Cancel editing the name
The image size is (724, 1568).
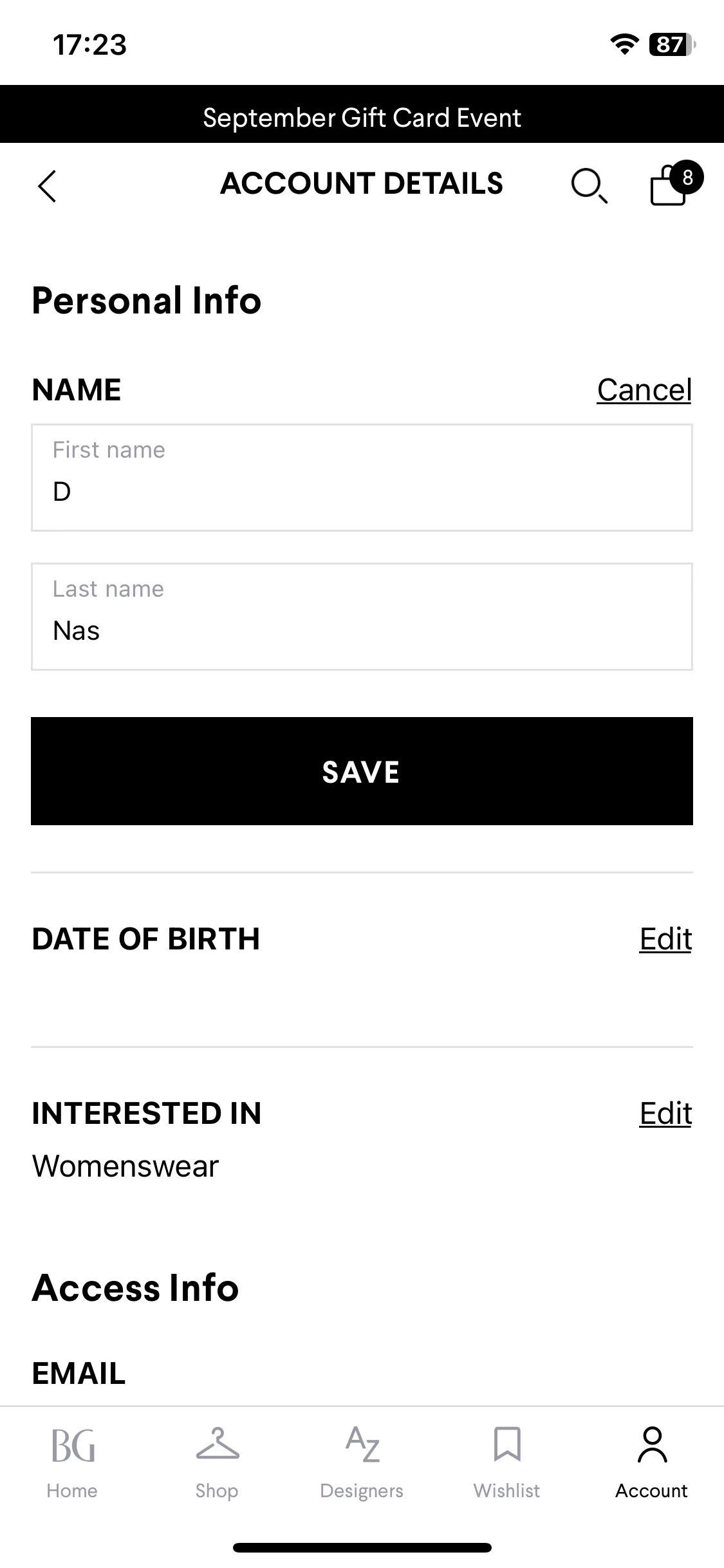(644, 389)
